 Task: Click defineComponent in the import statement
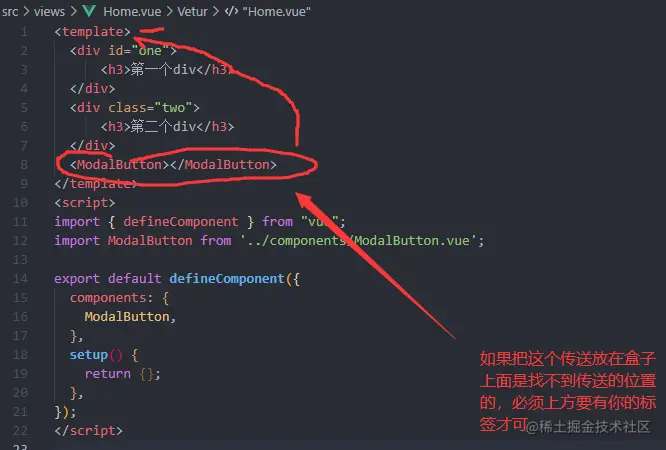[181, 222]
